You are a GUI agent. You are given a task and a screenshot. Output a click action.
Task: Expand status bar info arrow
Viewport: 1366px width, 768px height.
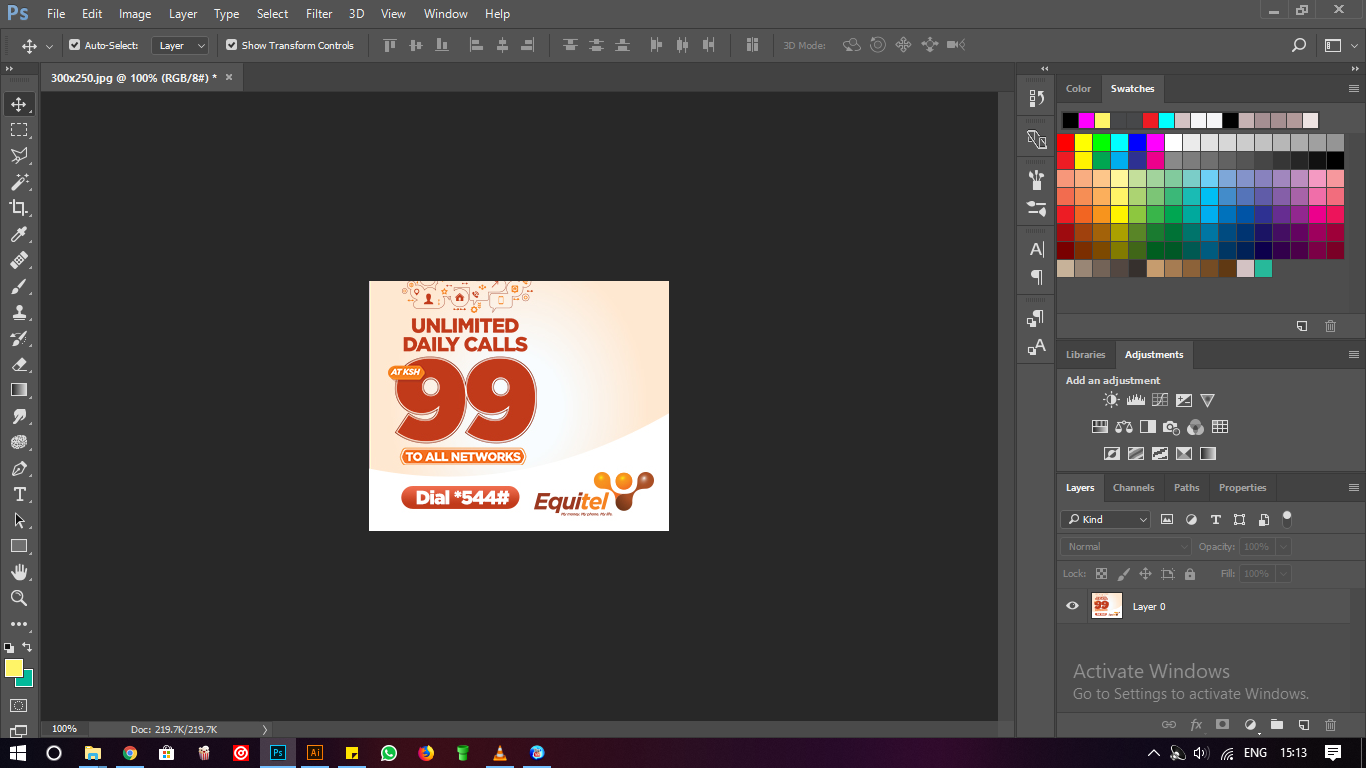coord(265,730)
